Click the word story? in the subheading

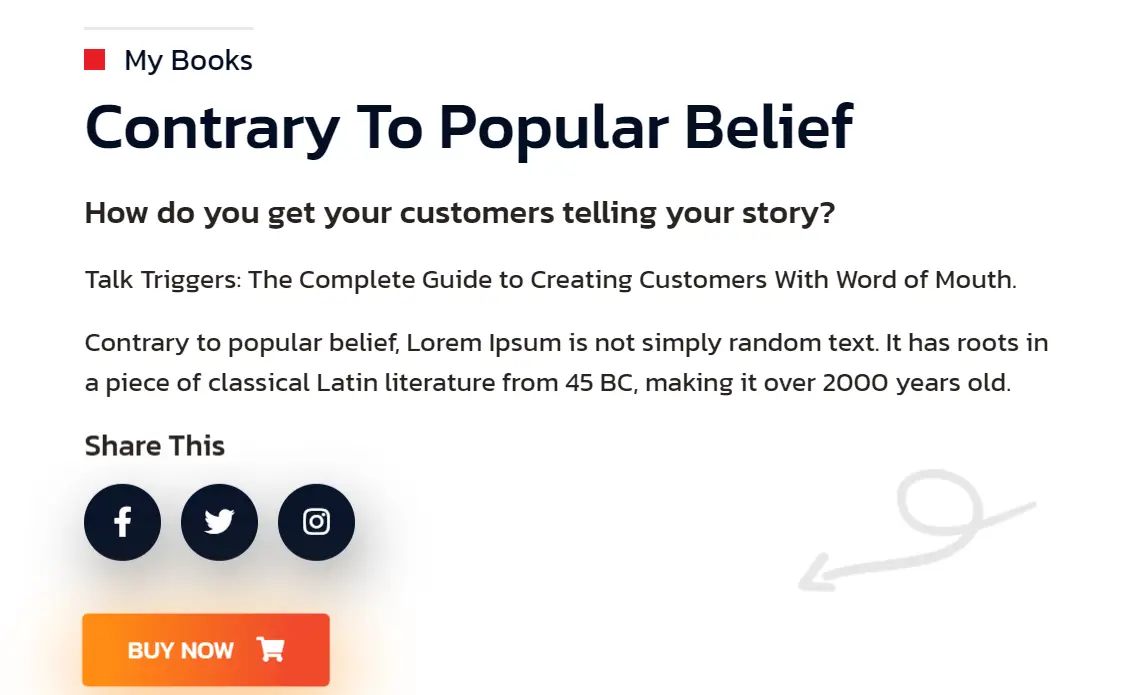point(789,214)
